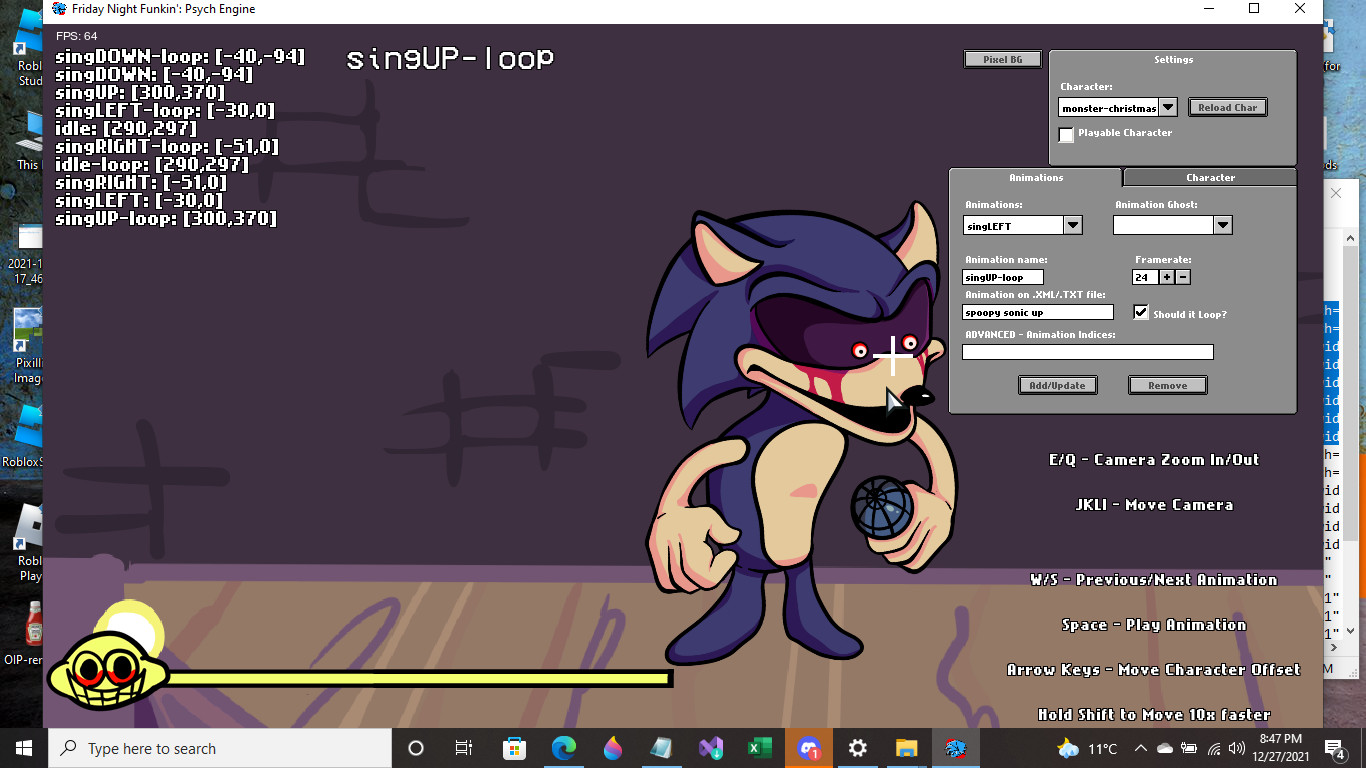Switch to the Character tab
The image size is (1366, 768).
(1210, 177)
